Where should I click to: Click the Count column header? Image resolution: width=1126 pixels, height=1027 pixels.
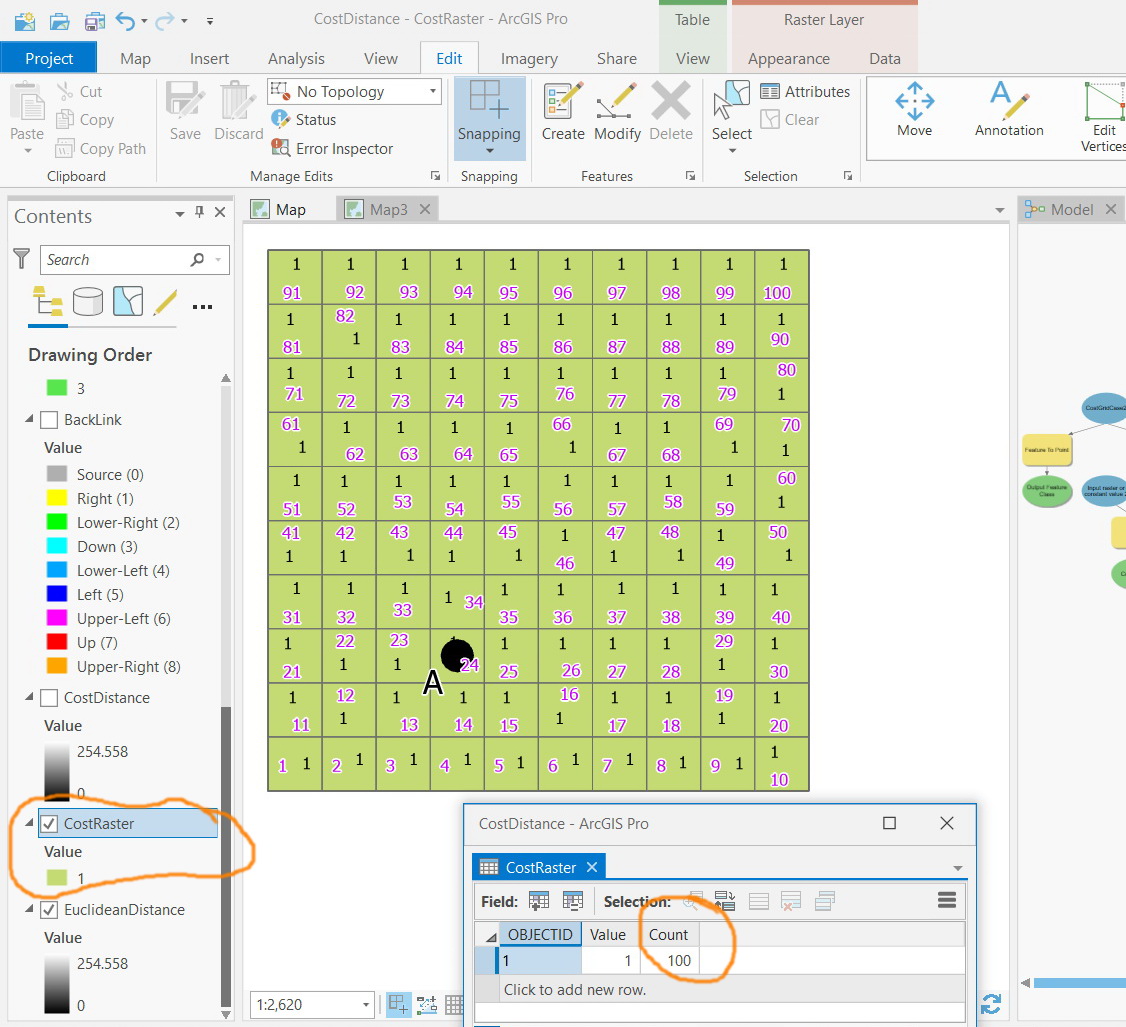point(669,934)
